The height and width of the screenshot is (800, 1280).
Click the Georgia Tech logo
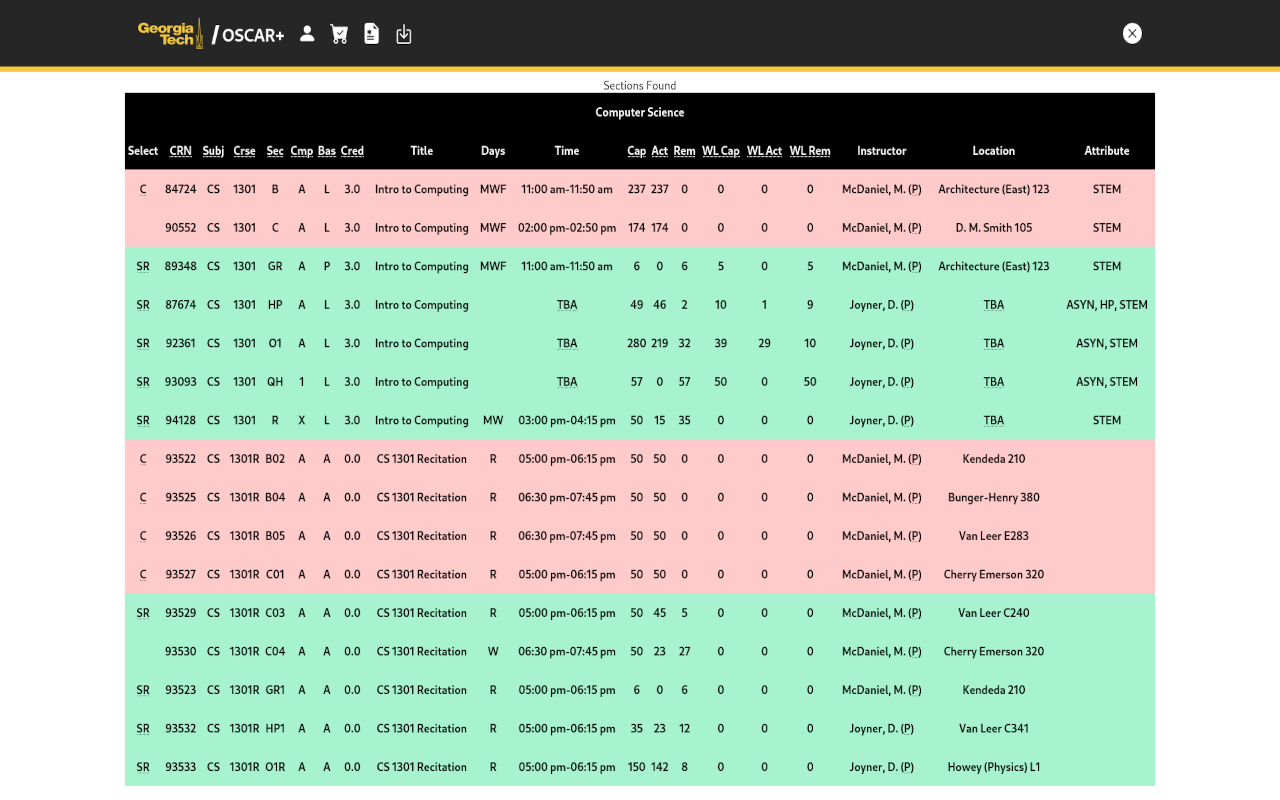tap(171, 34)
